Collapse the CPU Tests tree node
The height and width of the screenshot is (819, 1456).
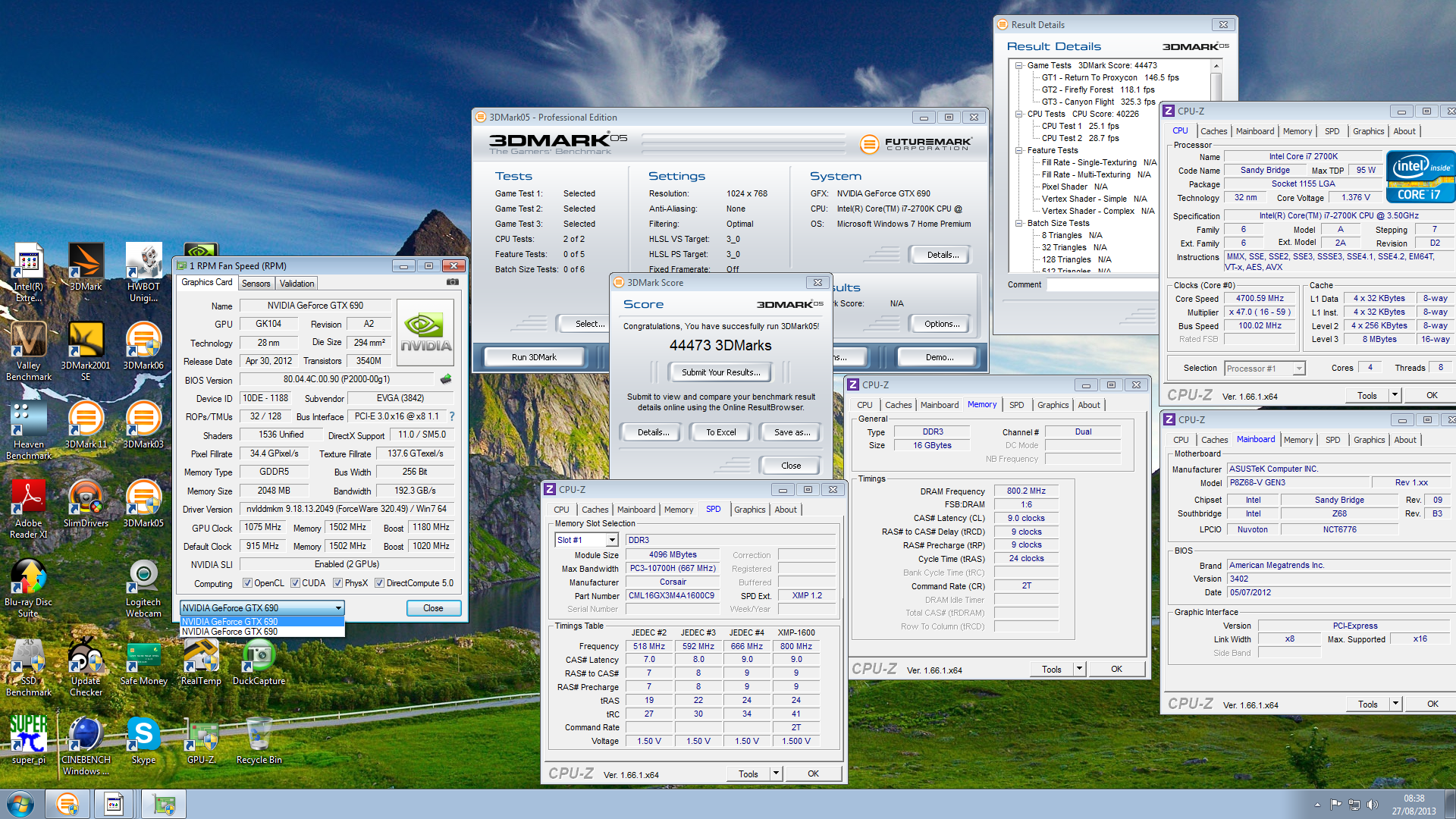click(1019, 114)
